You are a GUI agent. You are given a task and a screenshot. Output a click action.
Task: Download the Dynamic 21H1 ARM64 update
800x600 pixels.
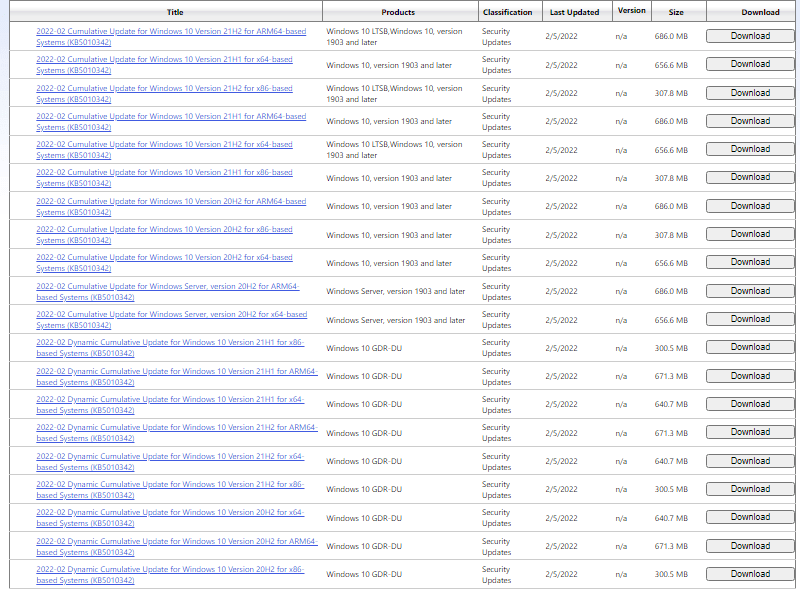coord(750,376)
